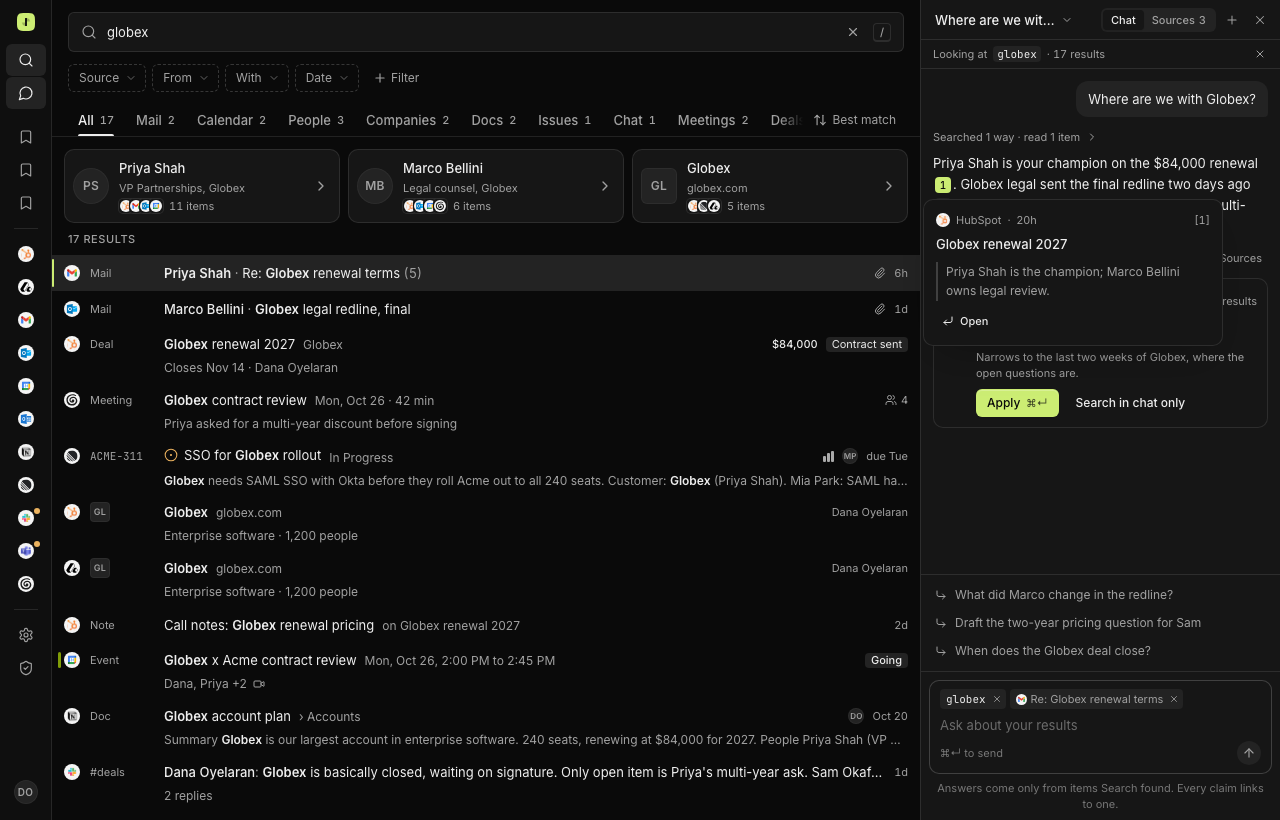Select the Chat toggle in side panel
1280x820 pixels.
(x=1123, y=20)
